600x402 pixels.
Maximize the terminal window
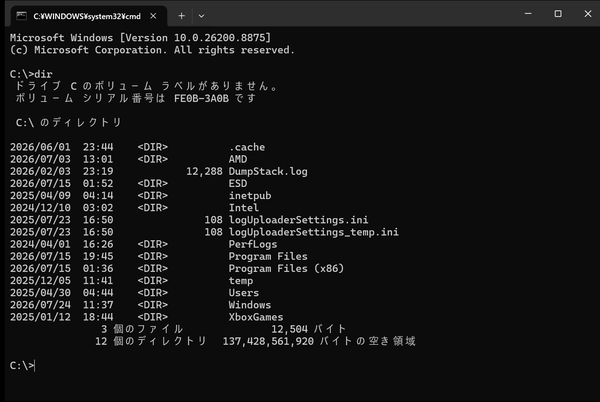click(558, 13)
